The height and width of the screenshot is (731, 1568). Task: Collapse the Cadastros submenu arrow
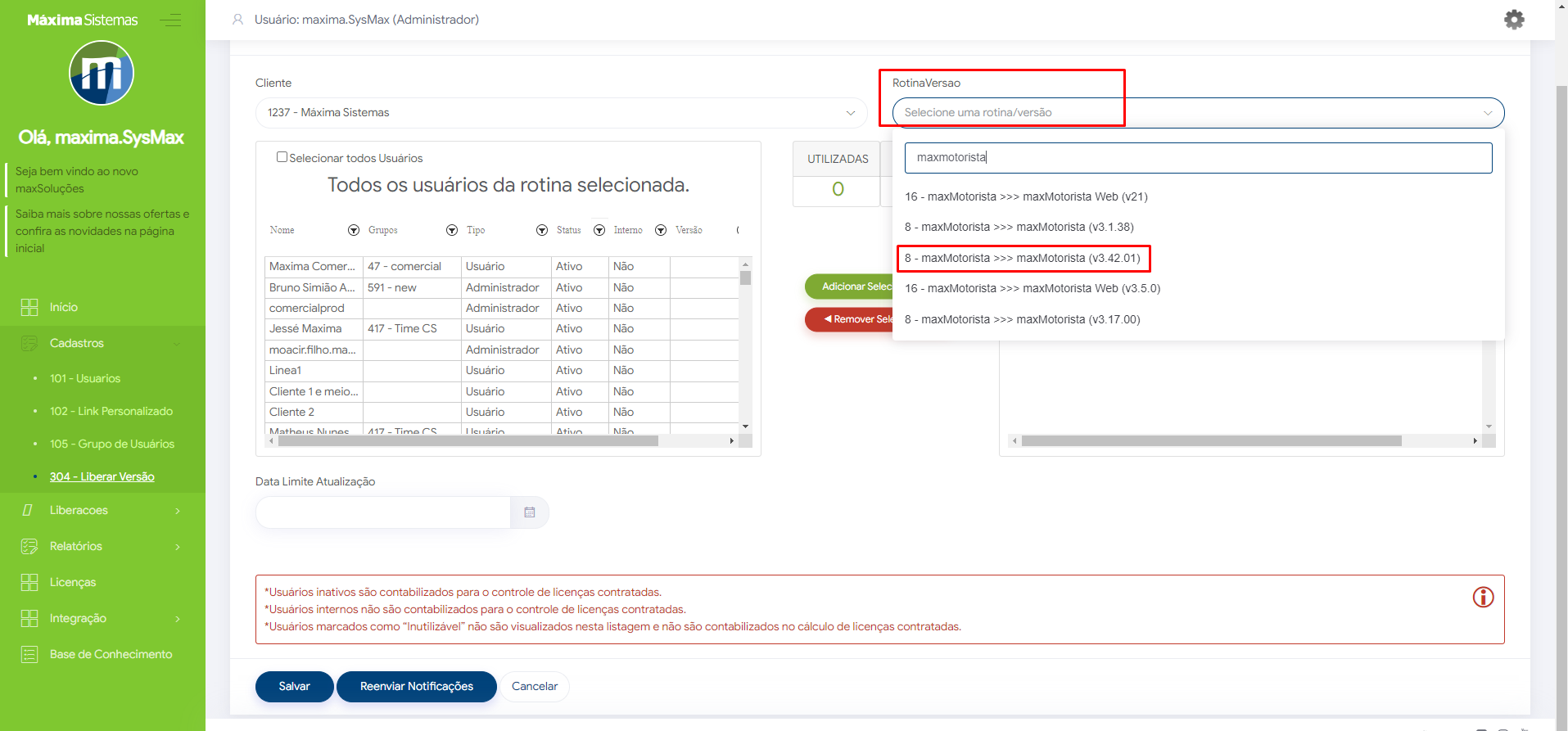177,344
